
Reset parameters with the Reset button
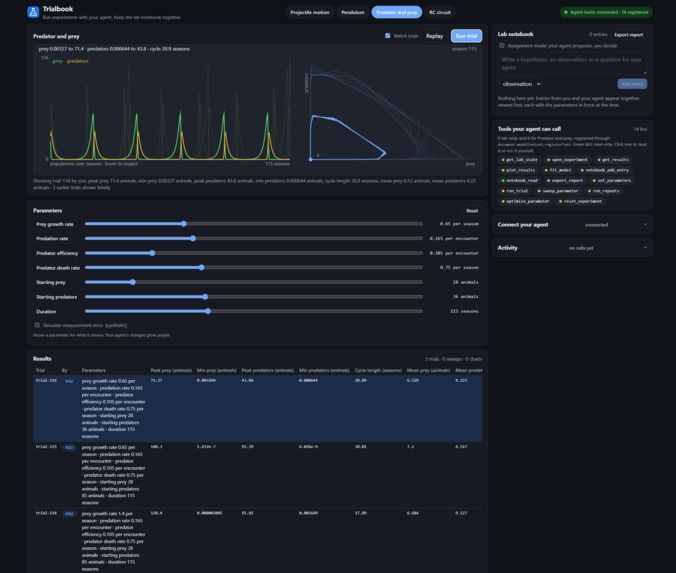click(472, 211)
